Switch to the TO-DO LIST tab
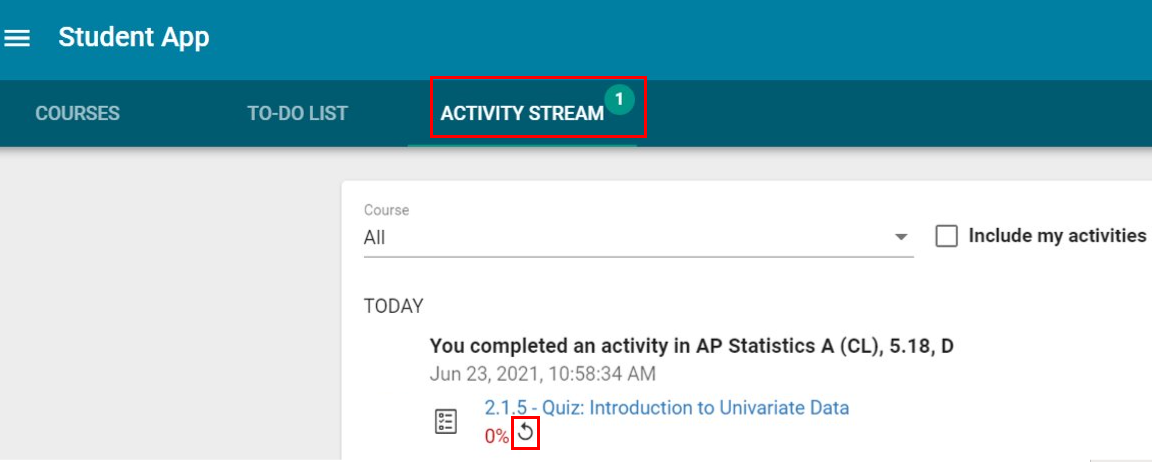The image size is (1152, 462). pyautogui.click(x=298, y=114)
